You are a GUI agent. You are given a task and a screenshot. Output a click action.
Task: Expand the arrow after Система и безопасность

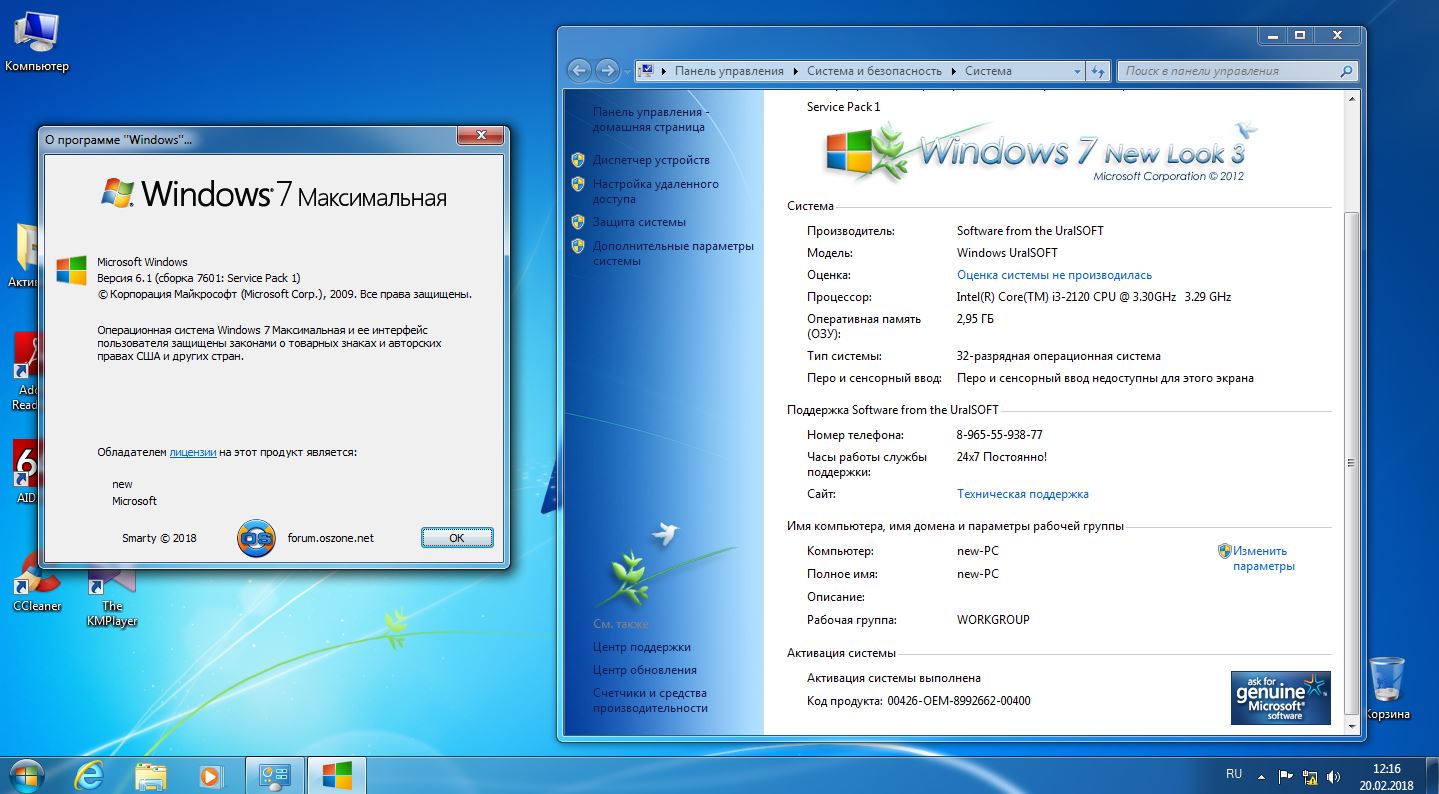(x=954, y=71)
